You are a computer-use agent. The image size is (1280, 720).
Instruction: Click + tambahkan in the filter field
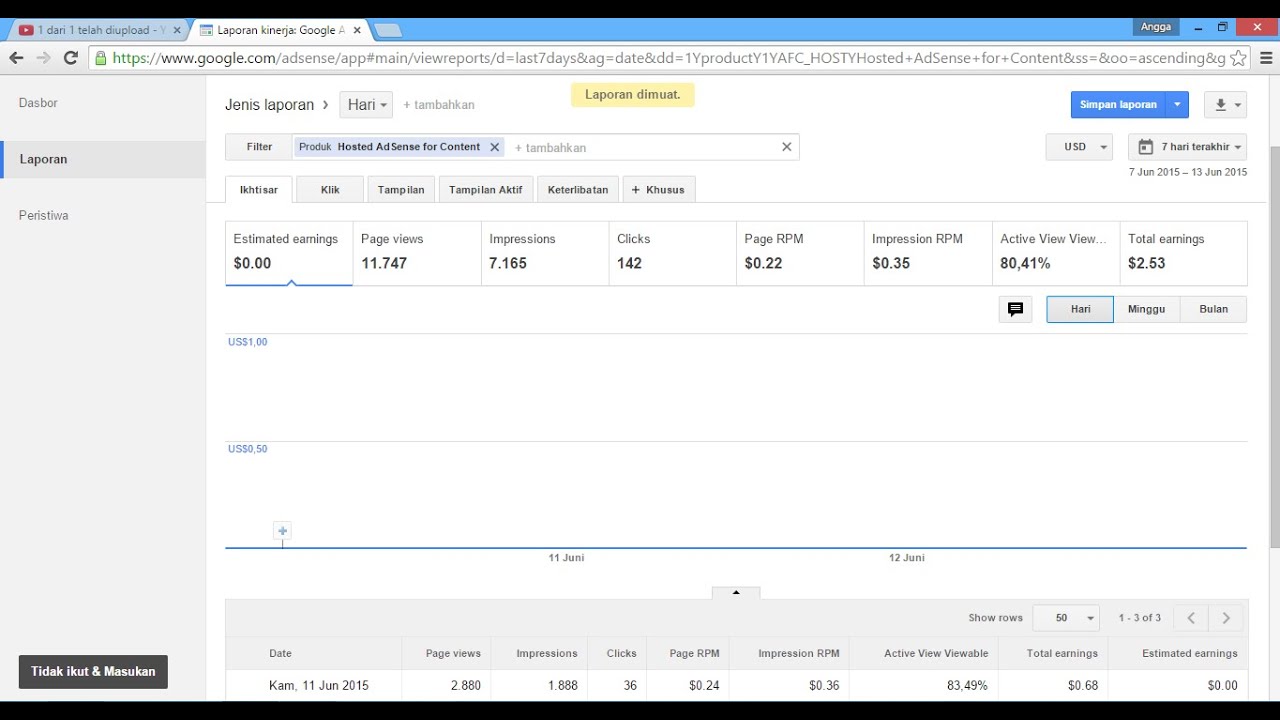pos(550,148)
